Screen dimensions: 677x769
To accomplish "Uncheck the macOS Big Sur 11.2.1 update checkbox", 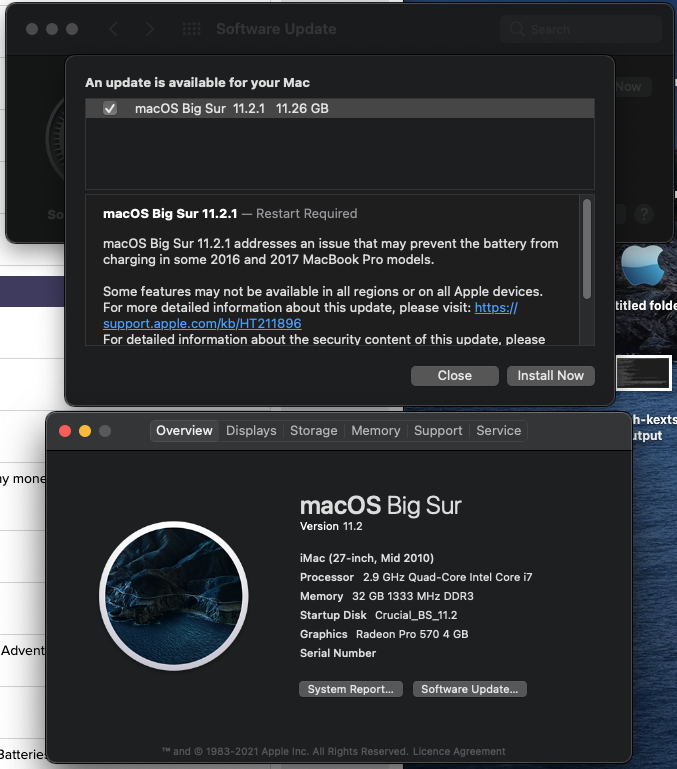I will pyautogui.click(x=110, y=108).
